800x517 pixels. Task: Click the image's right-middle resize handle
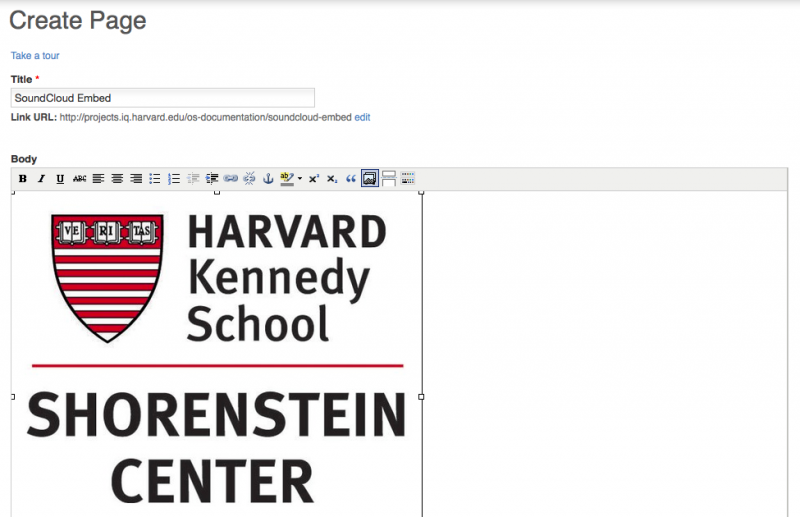421,397
